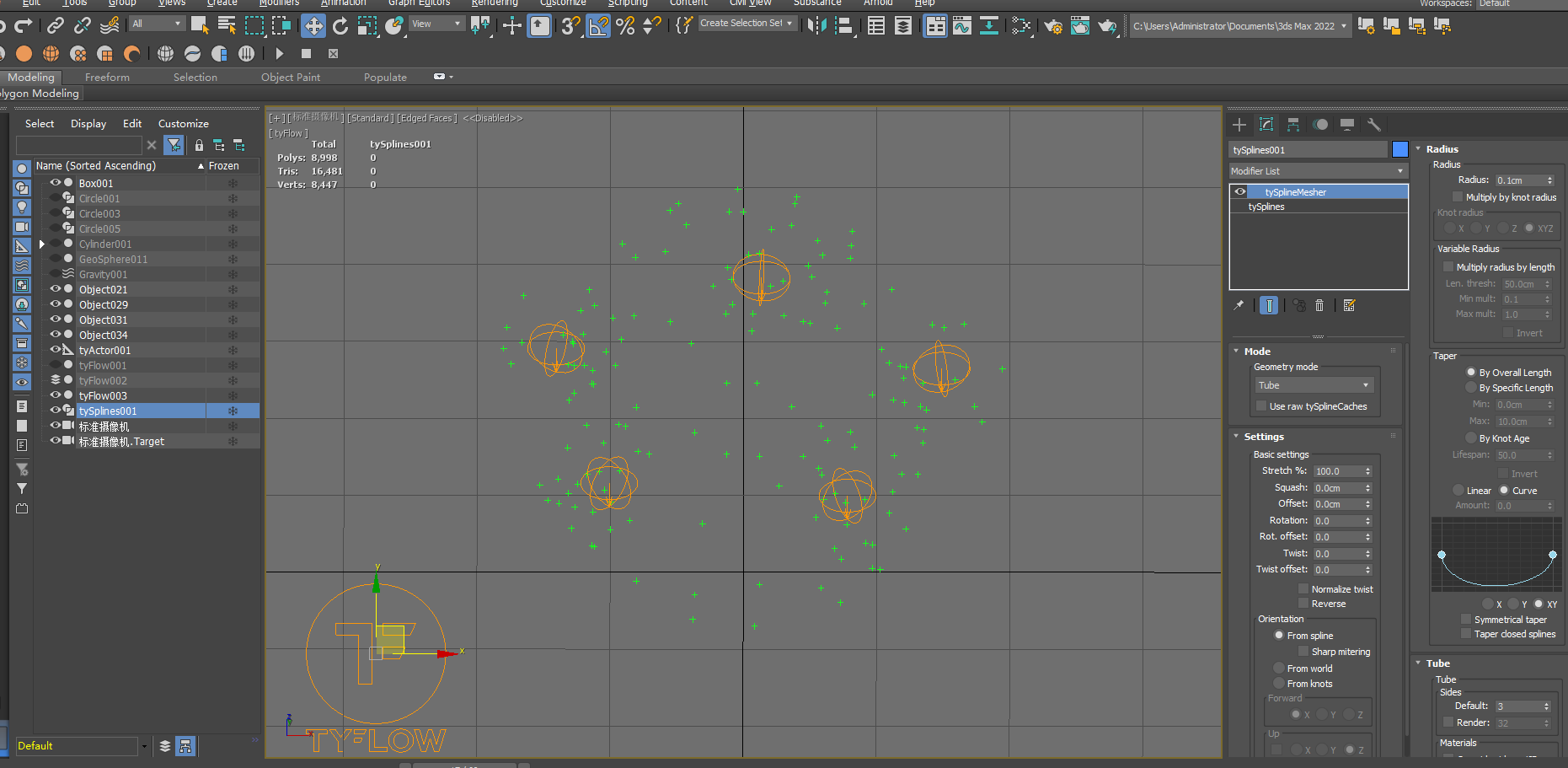Toggle scene explorer filter funnel icon
Image resolution: width=1568 pixels, height=768 pixels.
tap(174, 145)
